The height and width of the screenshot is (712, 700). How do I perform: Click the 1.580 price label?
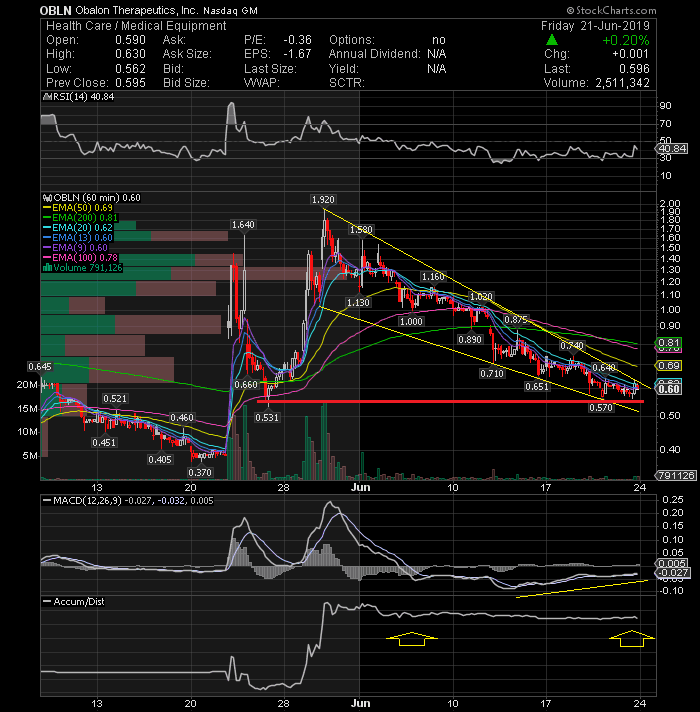point(361,230)
